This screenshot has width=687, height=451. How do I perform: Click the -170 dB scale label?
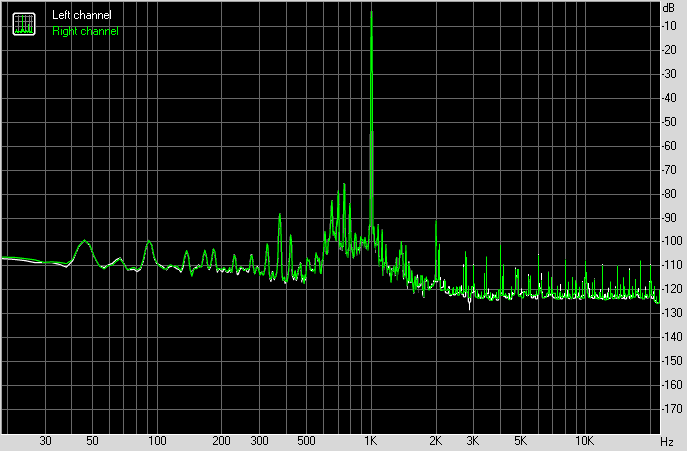point(673,409)
